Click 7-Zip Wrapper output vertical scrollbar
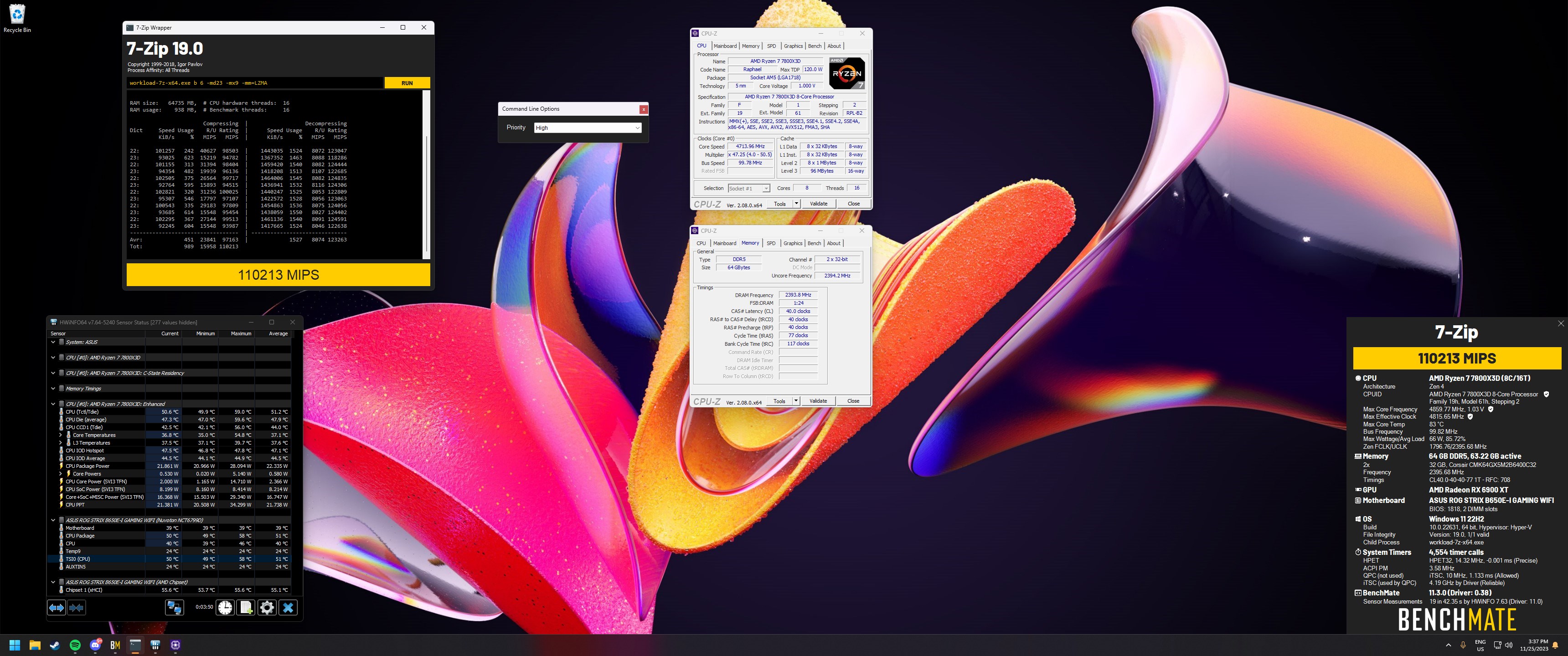This screenshot has width=1568, height=656. coord(427,174)
